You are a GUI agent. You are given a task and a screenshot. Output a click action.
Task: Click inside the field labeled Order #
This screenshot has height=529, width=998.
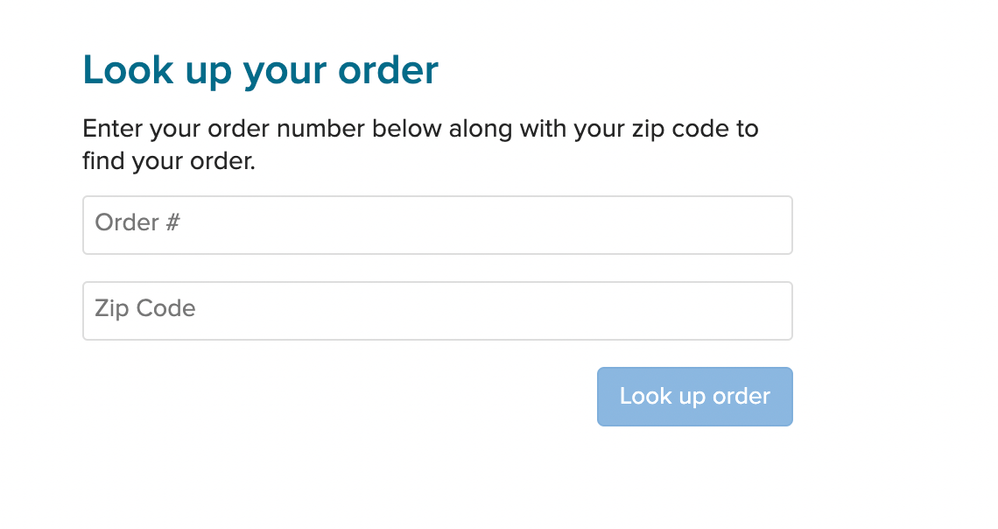pyautogui.click(x=437, y=225)
